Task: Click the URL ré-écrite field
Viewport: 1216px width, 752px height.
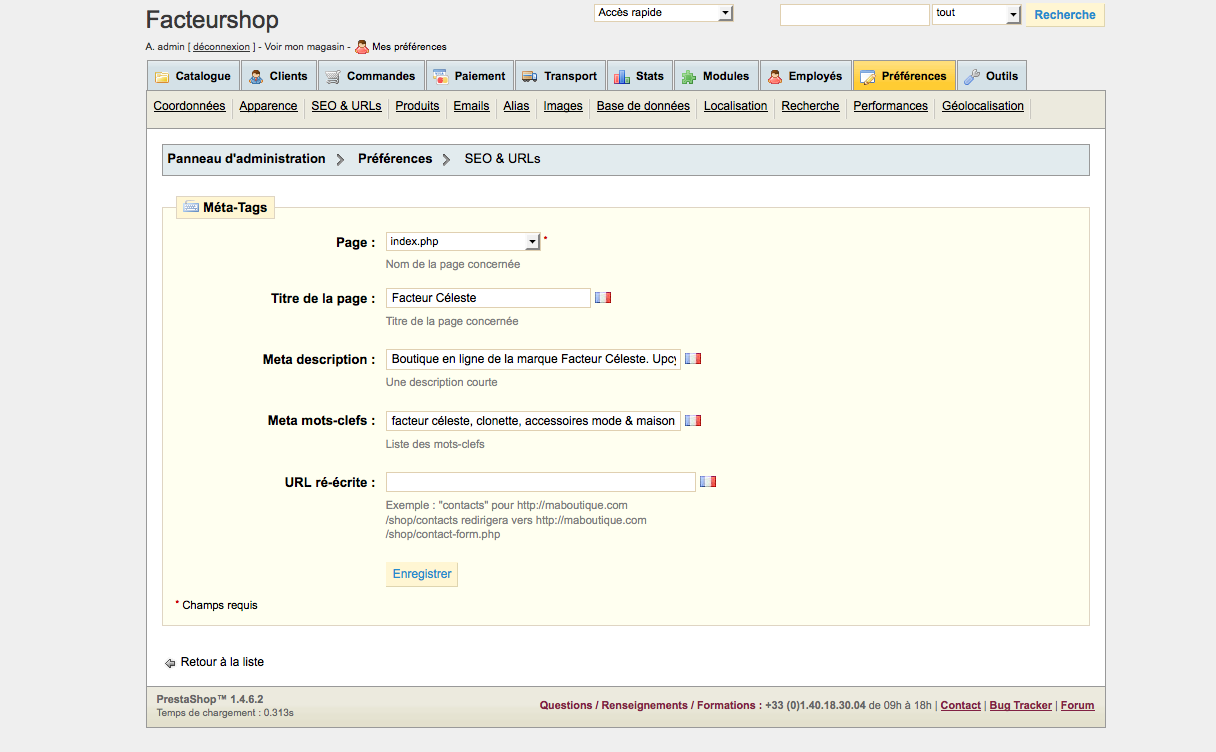Action: (x=540, y=482)
